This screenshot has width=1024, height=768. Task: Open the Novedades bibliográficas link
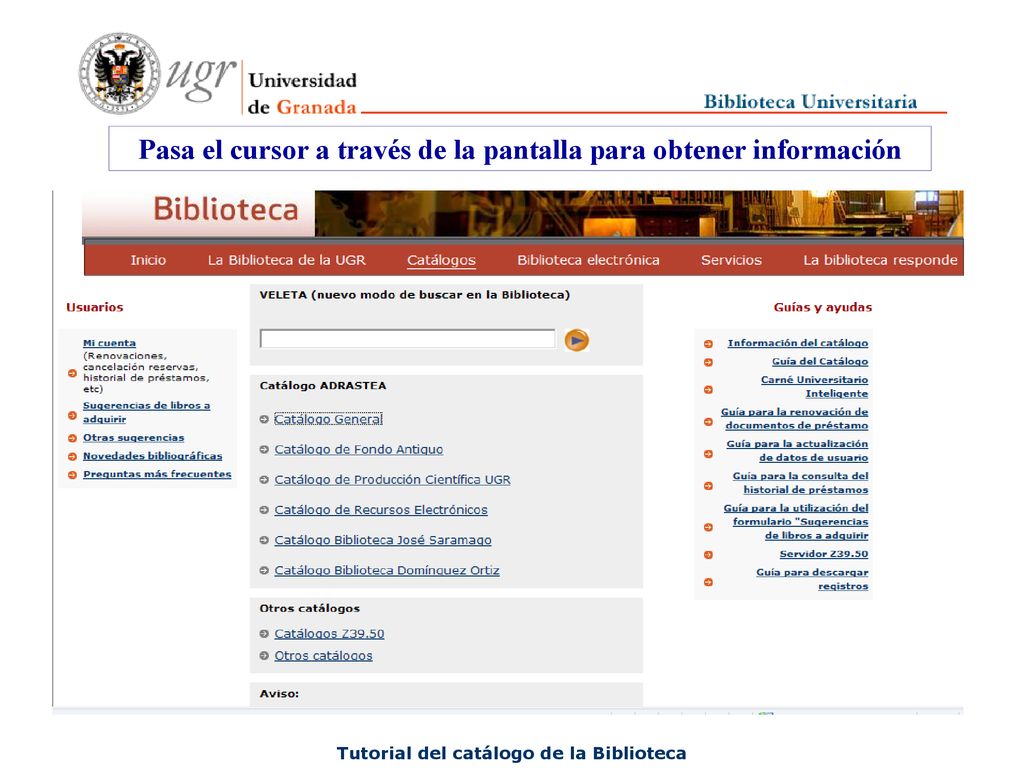(x=152, y=456)
